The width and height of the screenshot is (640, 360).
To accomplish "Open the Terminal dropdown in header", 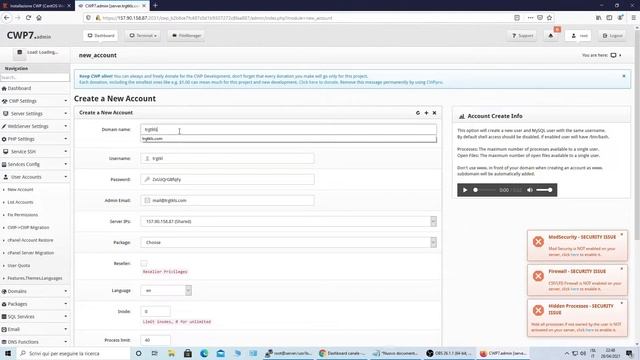I will click(143, 36).
